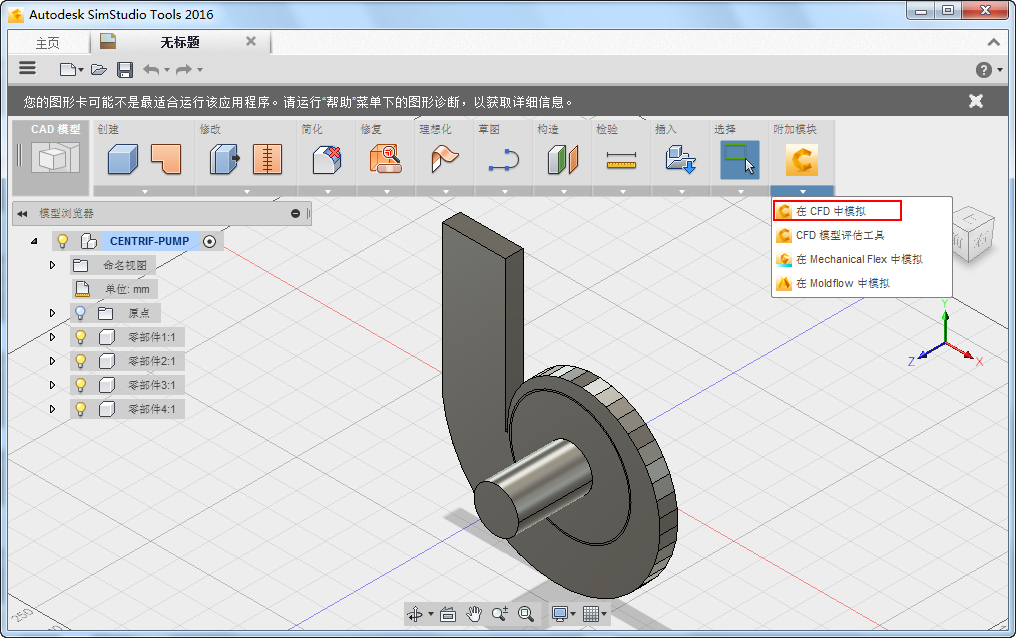Click the 构造 construct plane tool

(562, 159)
